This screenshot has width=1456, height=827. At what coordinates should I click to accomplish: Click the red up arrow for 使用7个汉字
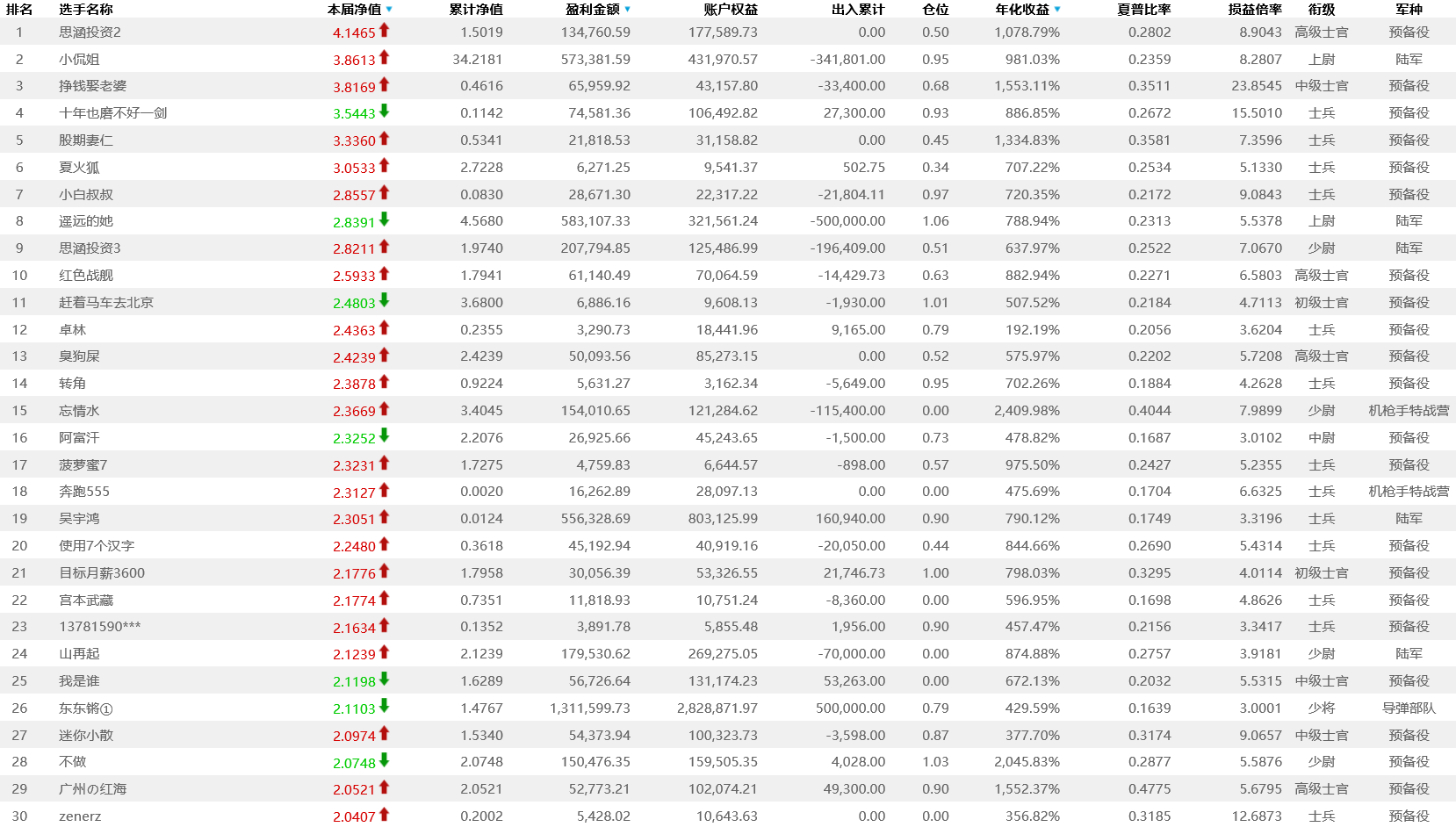(384, 544)
